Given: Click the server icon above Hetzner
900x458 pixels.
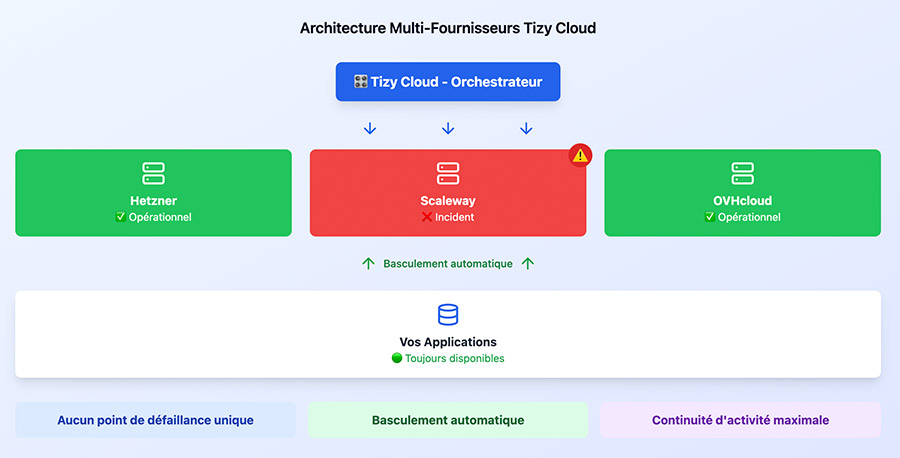Looking at the screenshot, I should 153,173.
